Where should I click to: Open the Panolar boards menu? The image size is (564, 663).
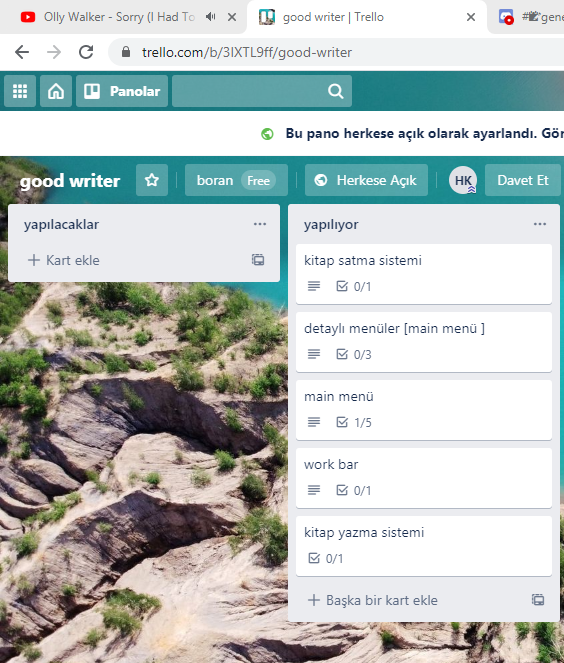[x=122, y=91]
